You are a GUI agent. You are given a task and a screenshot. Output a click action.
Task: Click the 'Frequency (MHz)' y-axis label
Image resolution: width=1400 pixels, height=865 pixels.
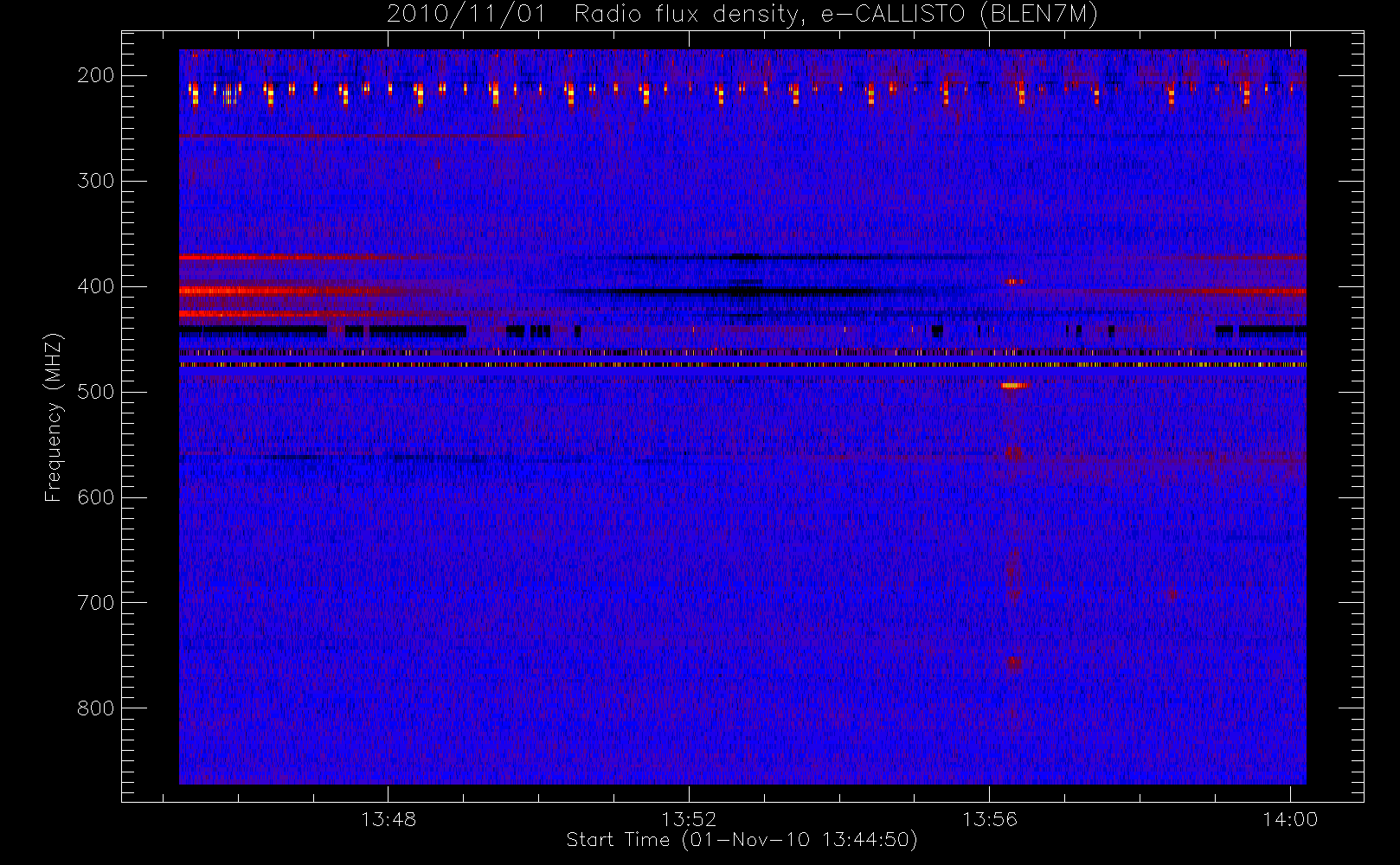click(54, 417)
